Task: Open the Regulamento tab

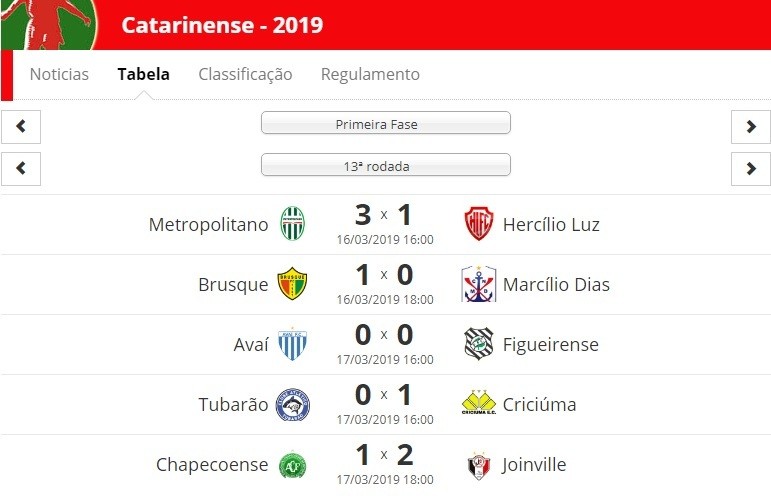Action: 370,74
